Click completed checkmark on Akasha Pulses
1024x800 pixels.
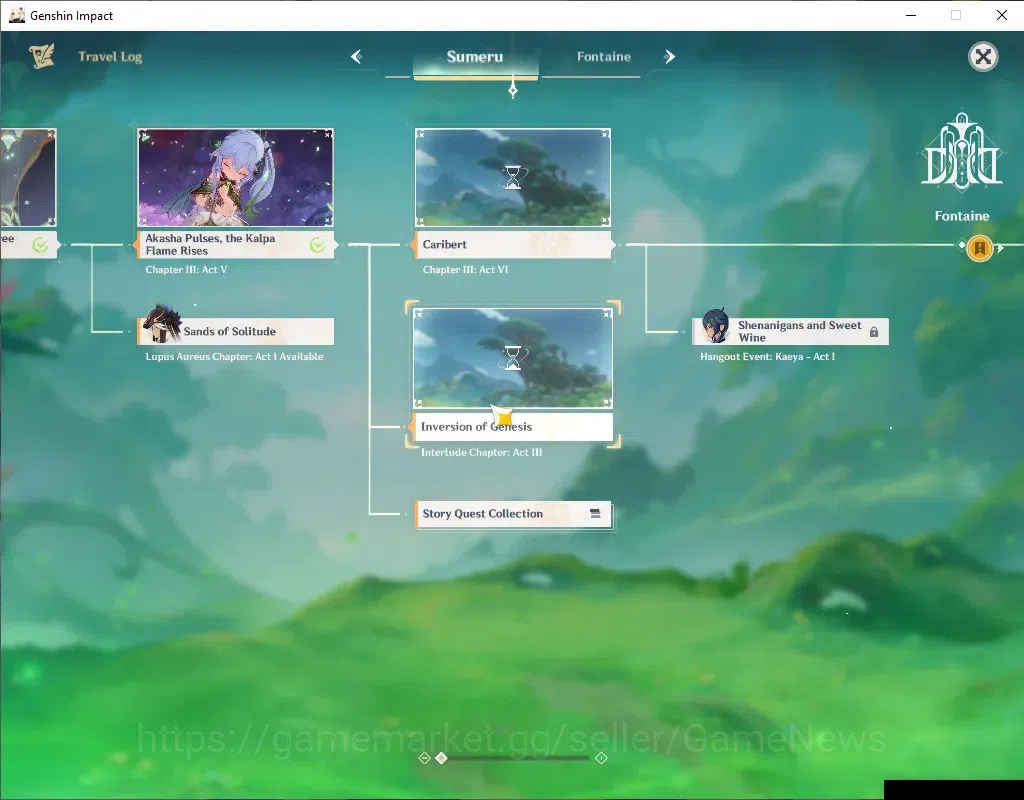coord(317,245)
